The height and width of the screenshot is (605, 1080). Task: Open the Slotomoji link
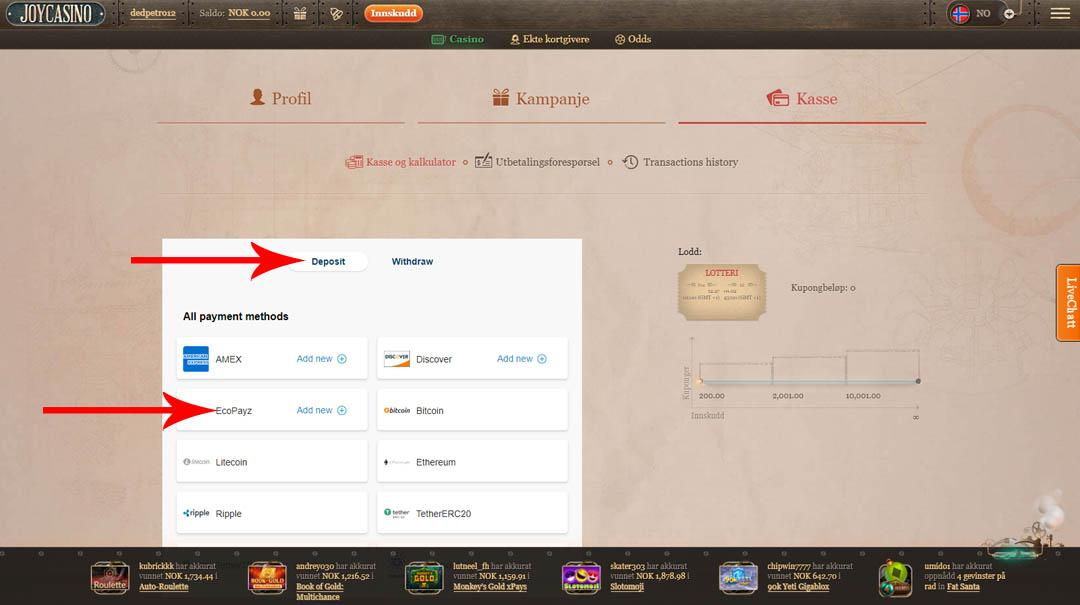627,586
